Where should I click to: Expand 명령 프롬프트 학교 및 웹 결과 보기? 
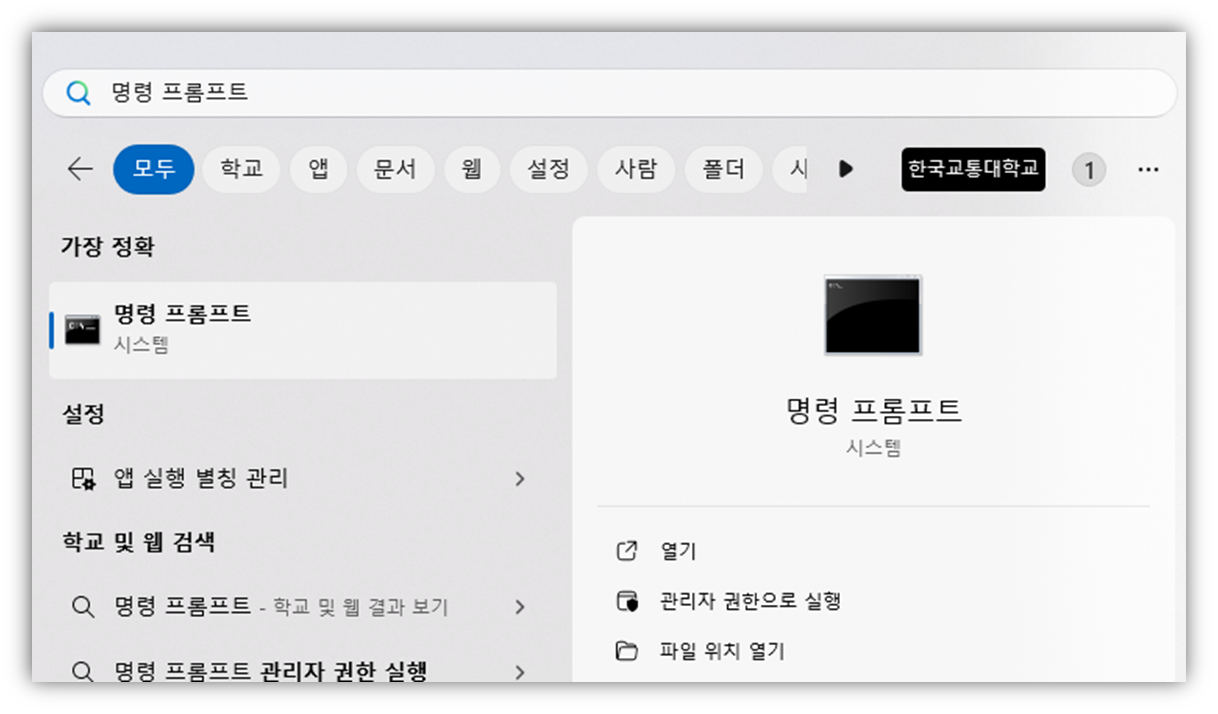pyautogui.click(x=519, y=607)
